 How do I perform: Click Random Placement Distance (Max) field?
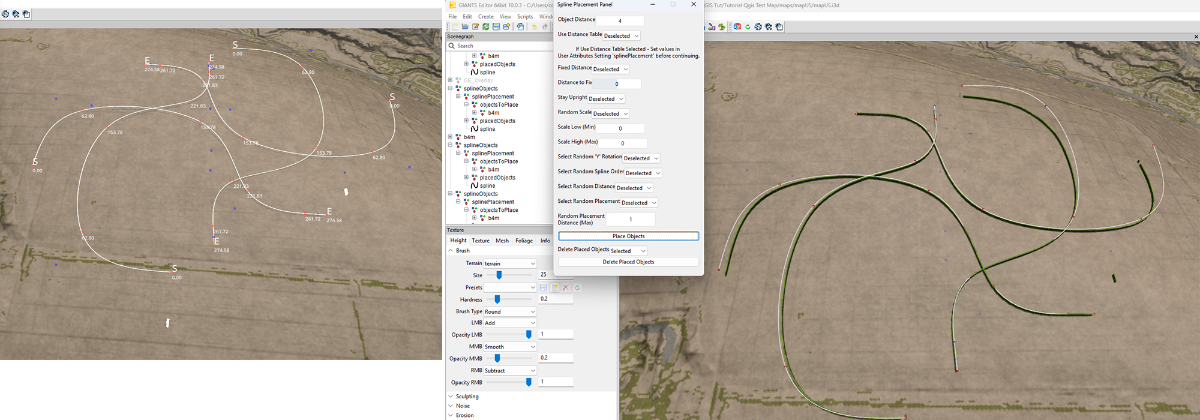click(630, 218)
